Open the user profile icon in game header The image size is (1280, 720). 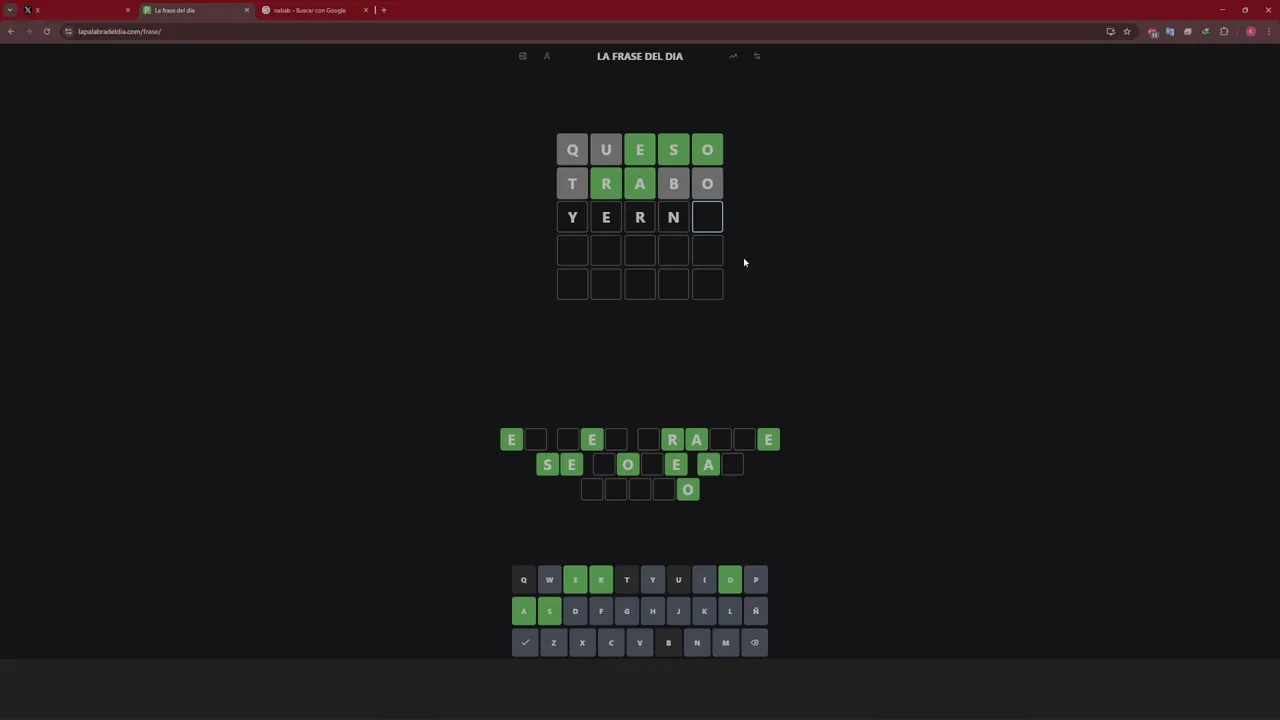tap(547, 56)
